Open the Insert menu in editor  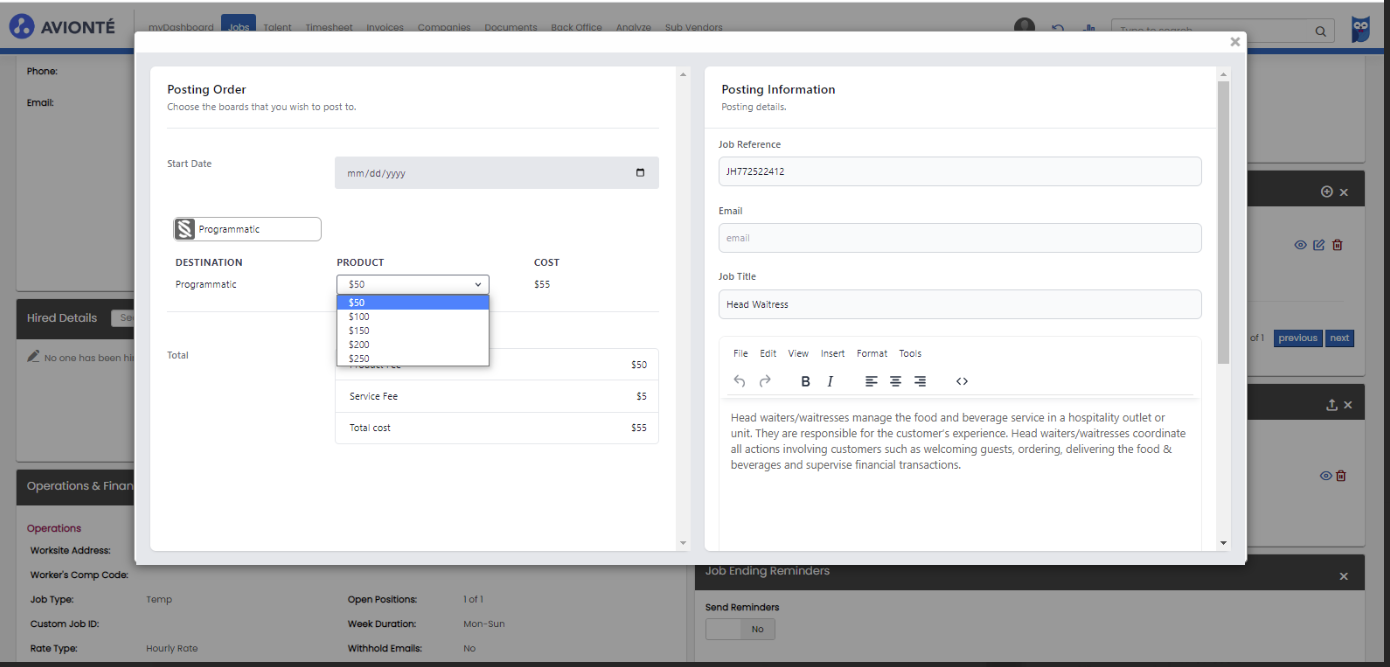pos(832,353)
